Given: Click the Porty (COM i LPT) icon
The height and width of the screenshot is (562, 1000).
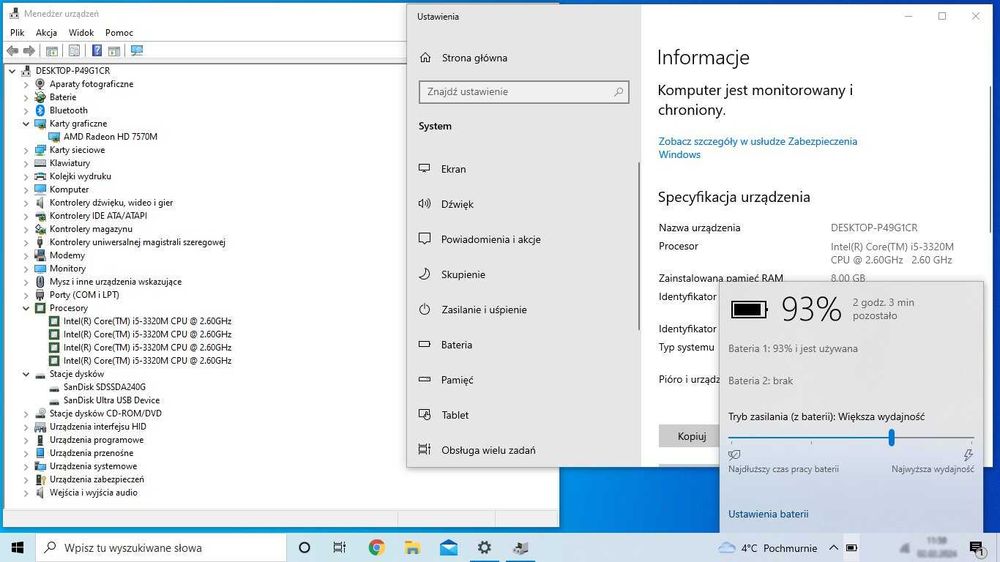Looking at the screenshot, I should pos(40,295).
